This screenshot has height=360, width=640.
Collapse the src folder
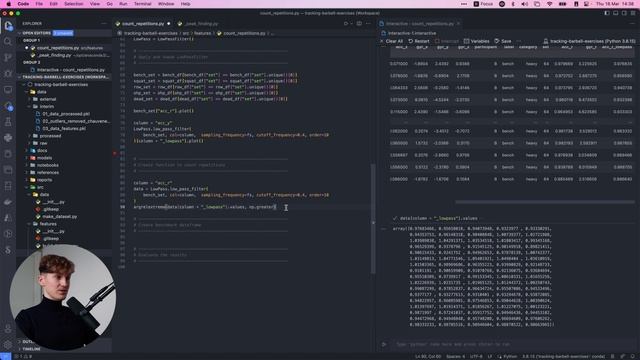pos(40,187)
